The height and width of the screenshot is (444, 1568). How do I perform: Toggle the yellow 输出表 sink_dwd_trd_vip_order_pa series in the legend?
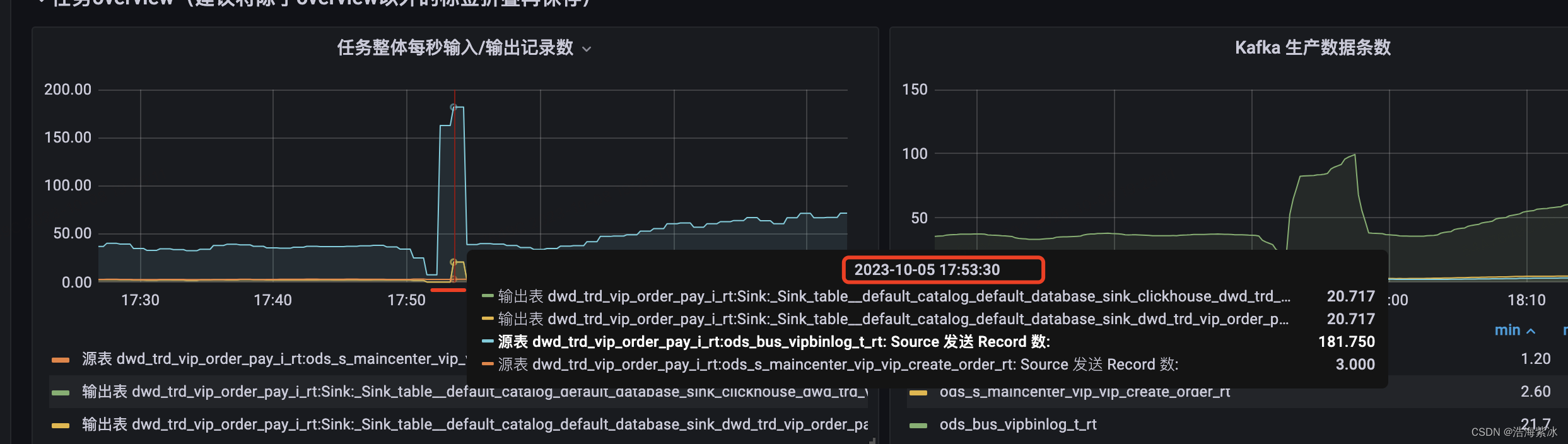pos(474,424)
